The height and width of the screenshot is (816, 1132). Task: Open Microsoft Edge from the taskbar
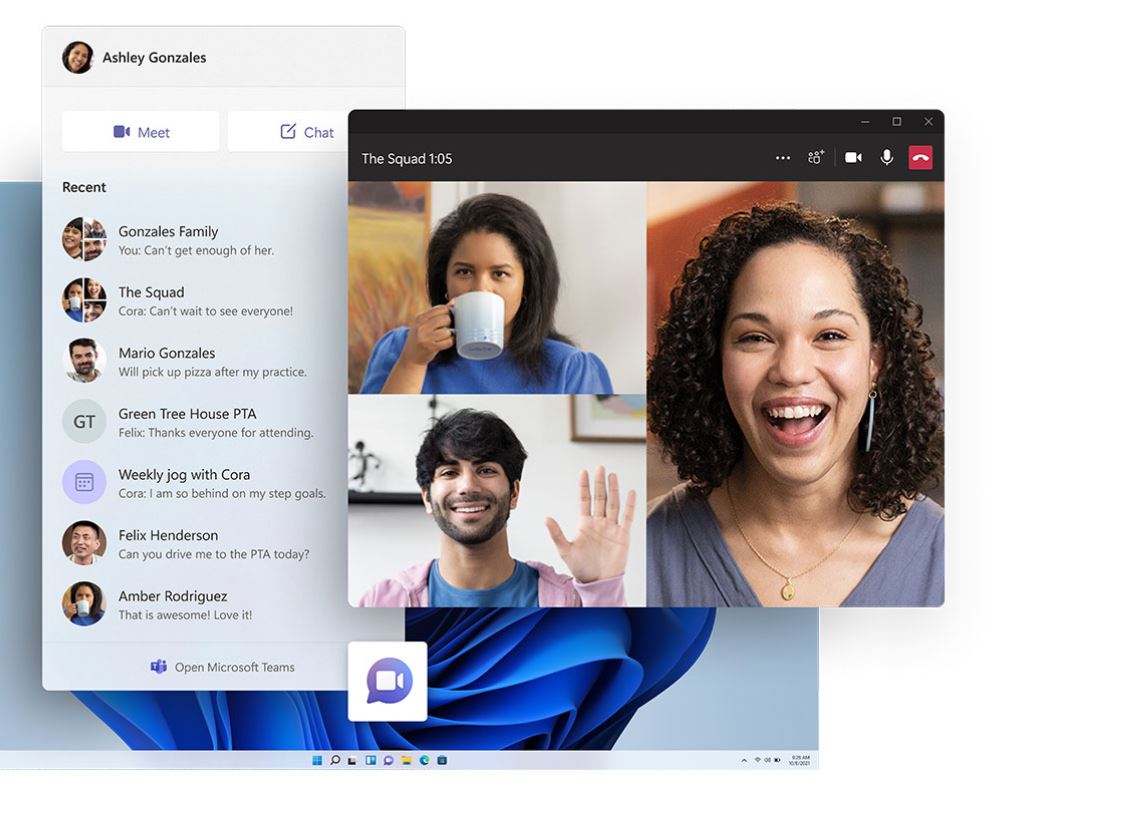tap(422, 759)
